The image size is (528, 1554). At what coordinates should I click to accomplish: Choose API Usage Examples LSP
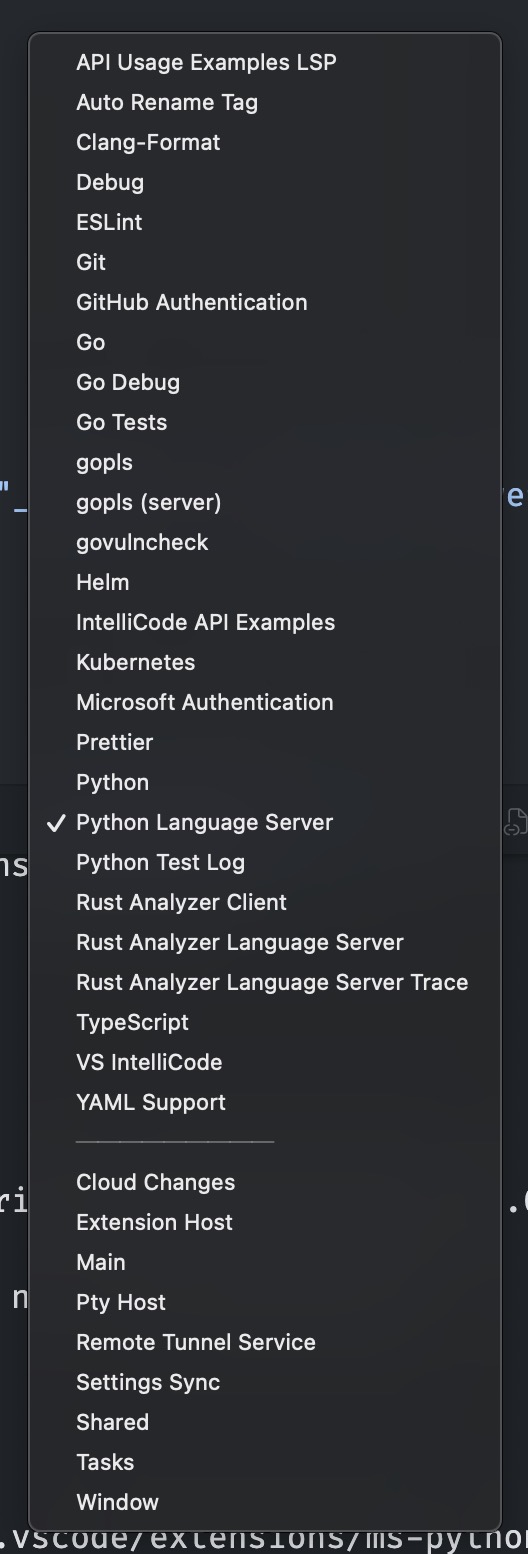(265, 62)
